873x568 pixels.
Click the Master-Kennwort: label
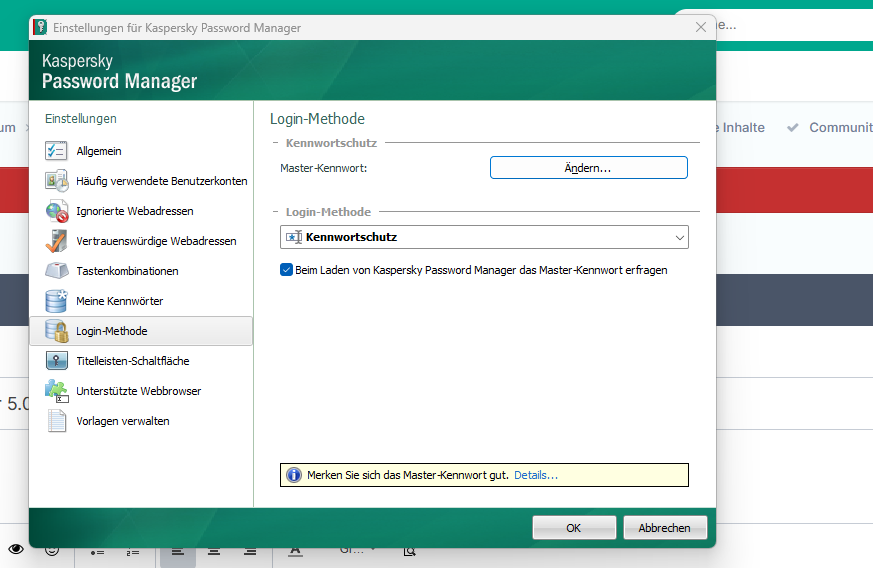pyautogui.click(x=323, y=168)
